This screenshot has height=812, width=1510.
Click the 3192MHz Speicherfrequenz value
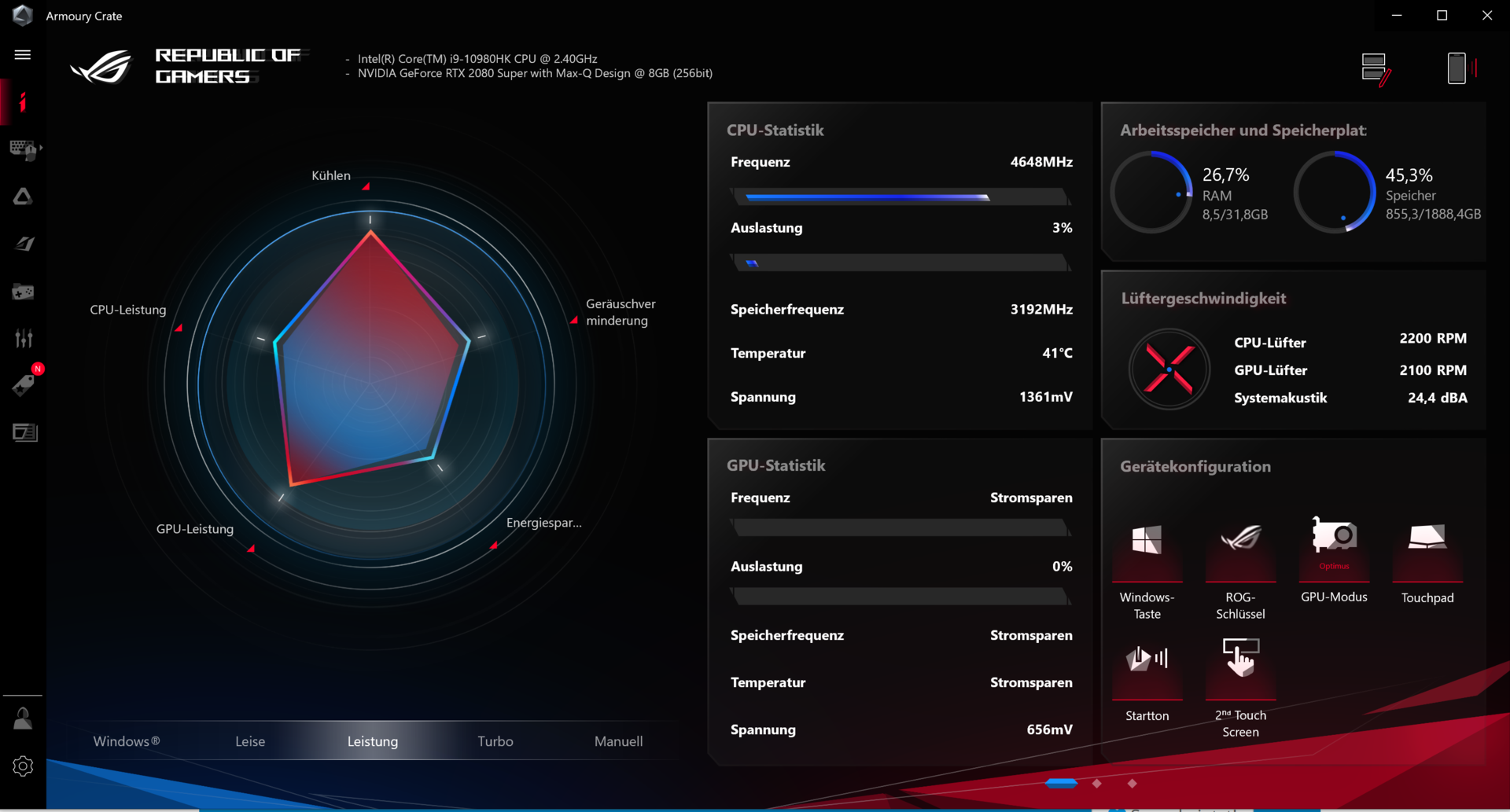pyautogui.click(x=1041, y=310)
